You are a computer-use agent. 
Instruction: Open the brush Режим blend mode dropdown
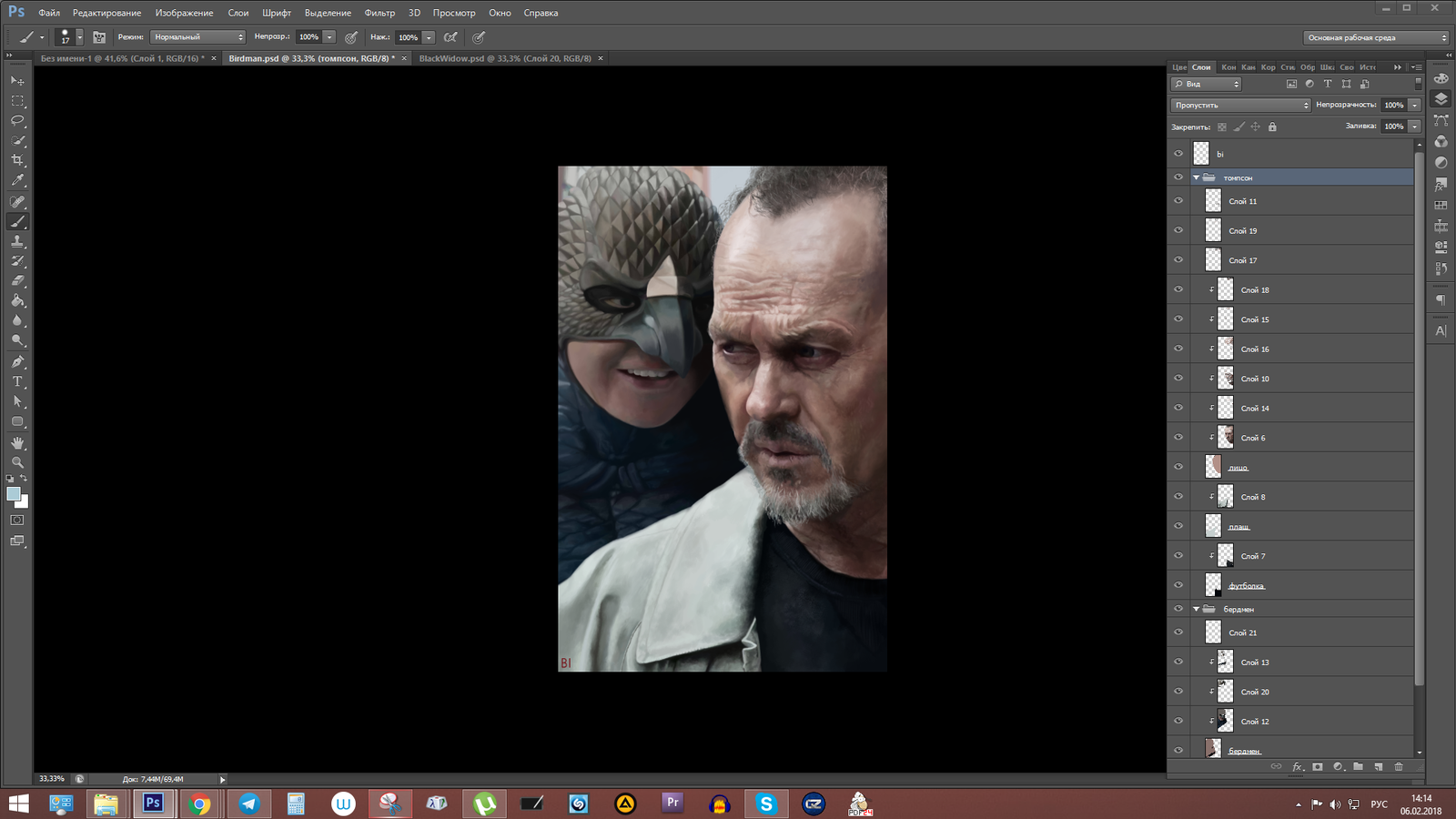[197, 37]
